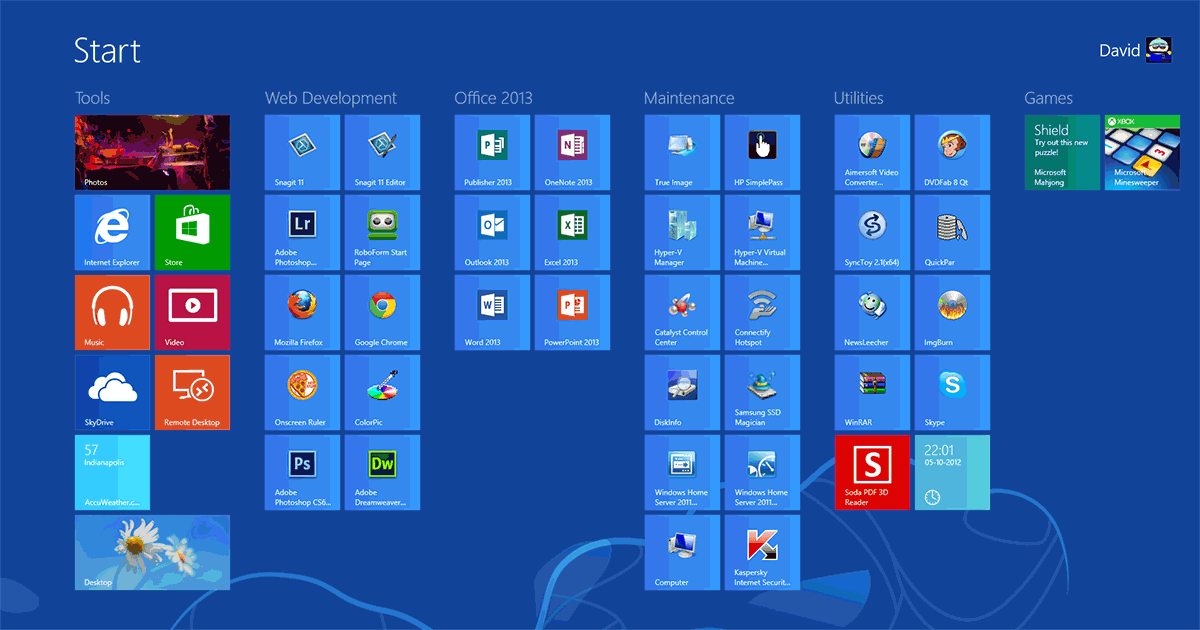The image size is (1200, 630).
Task: Open PowerPoint 2013
Action: click(572, 312)
